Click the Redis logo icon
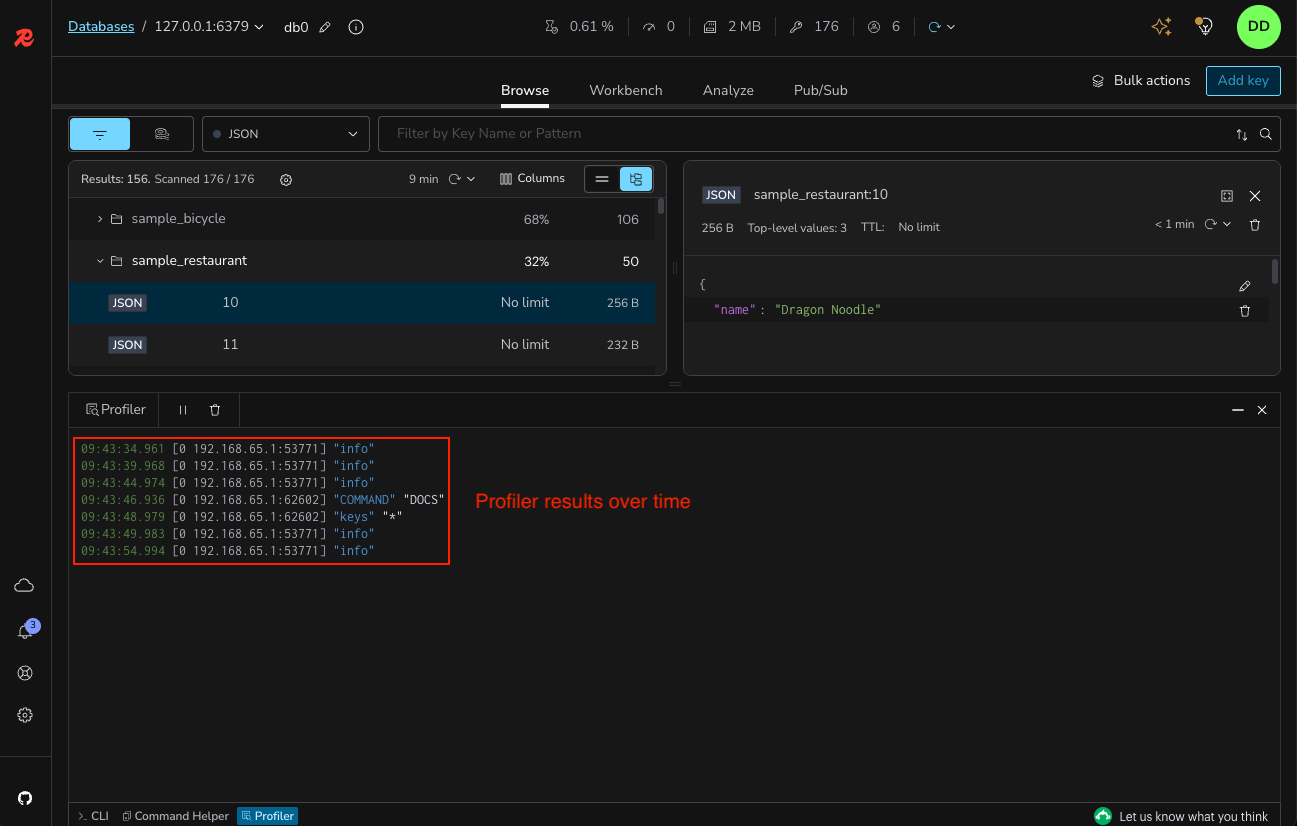 click(25, 39)
